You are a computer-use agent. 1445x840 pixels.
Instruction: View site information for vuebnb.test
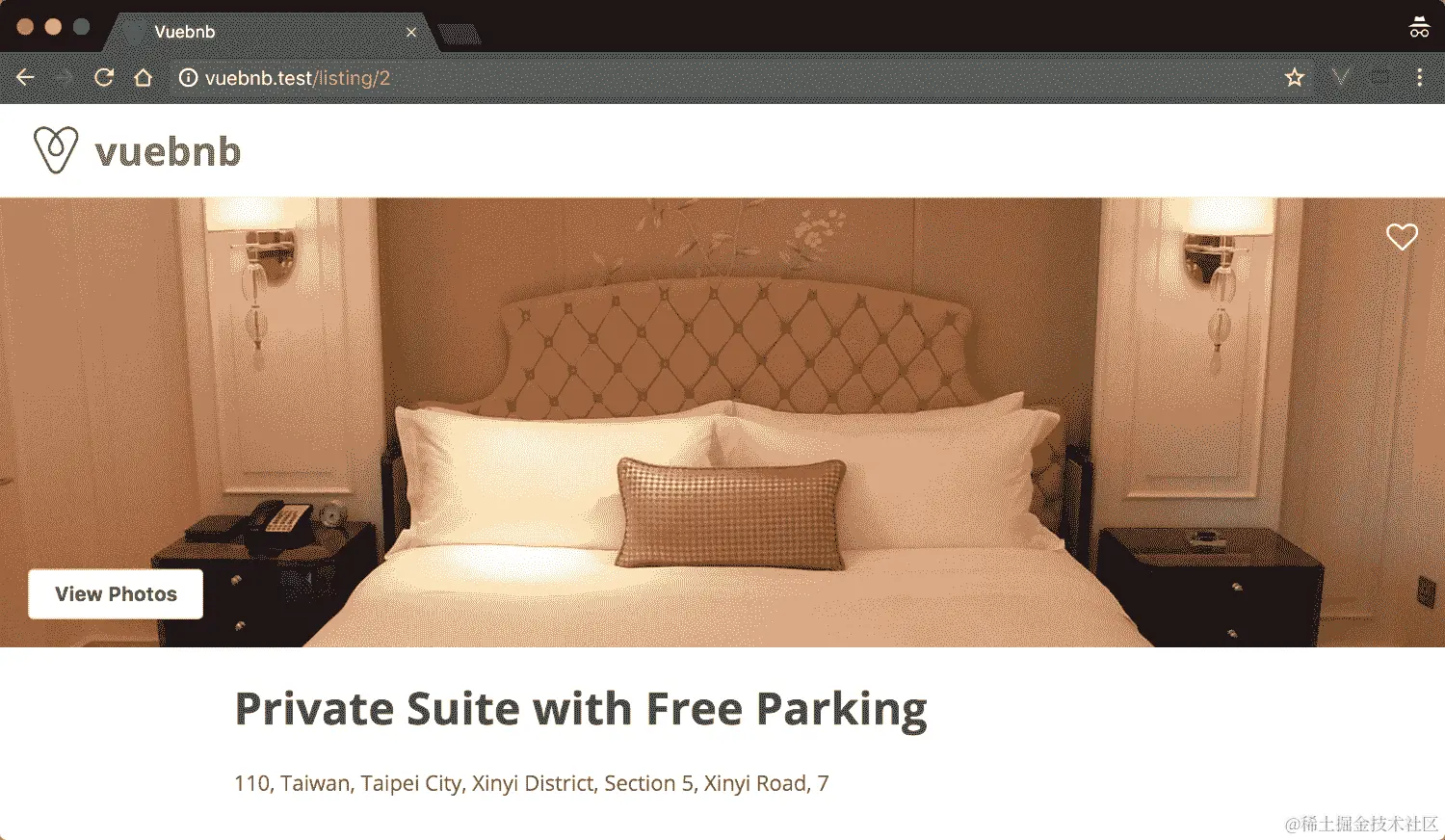189,78
